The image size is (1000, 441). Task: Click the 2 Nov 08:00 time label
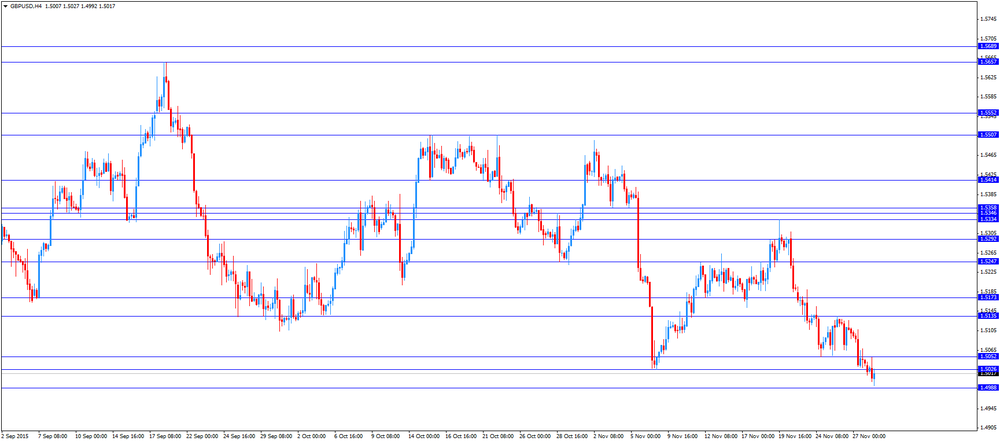pyautogui.click(x=607, y=437)
